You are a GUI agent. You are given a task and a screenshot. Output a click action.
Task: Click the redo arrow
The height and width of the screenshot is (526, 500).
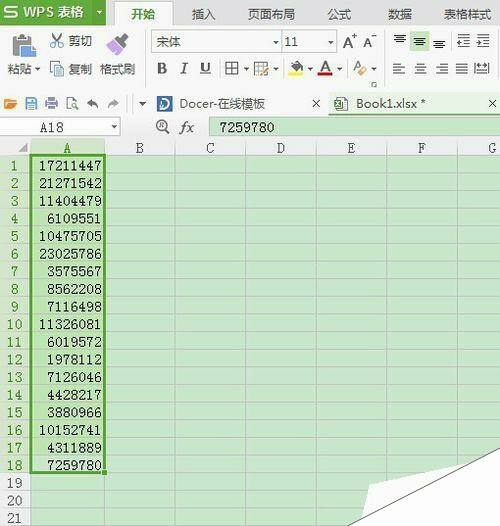pos(113,104)
